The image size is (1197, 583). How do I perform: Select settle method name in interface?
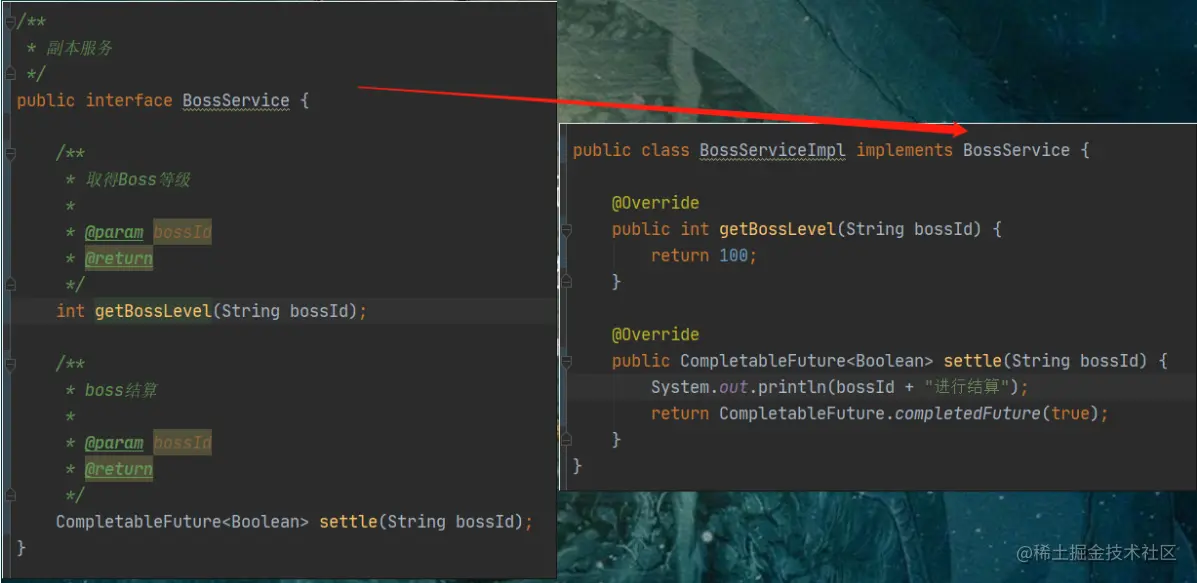(348, 522)
